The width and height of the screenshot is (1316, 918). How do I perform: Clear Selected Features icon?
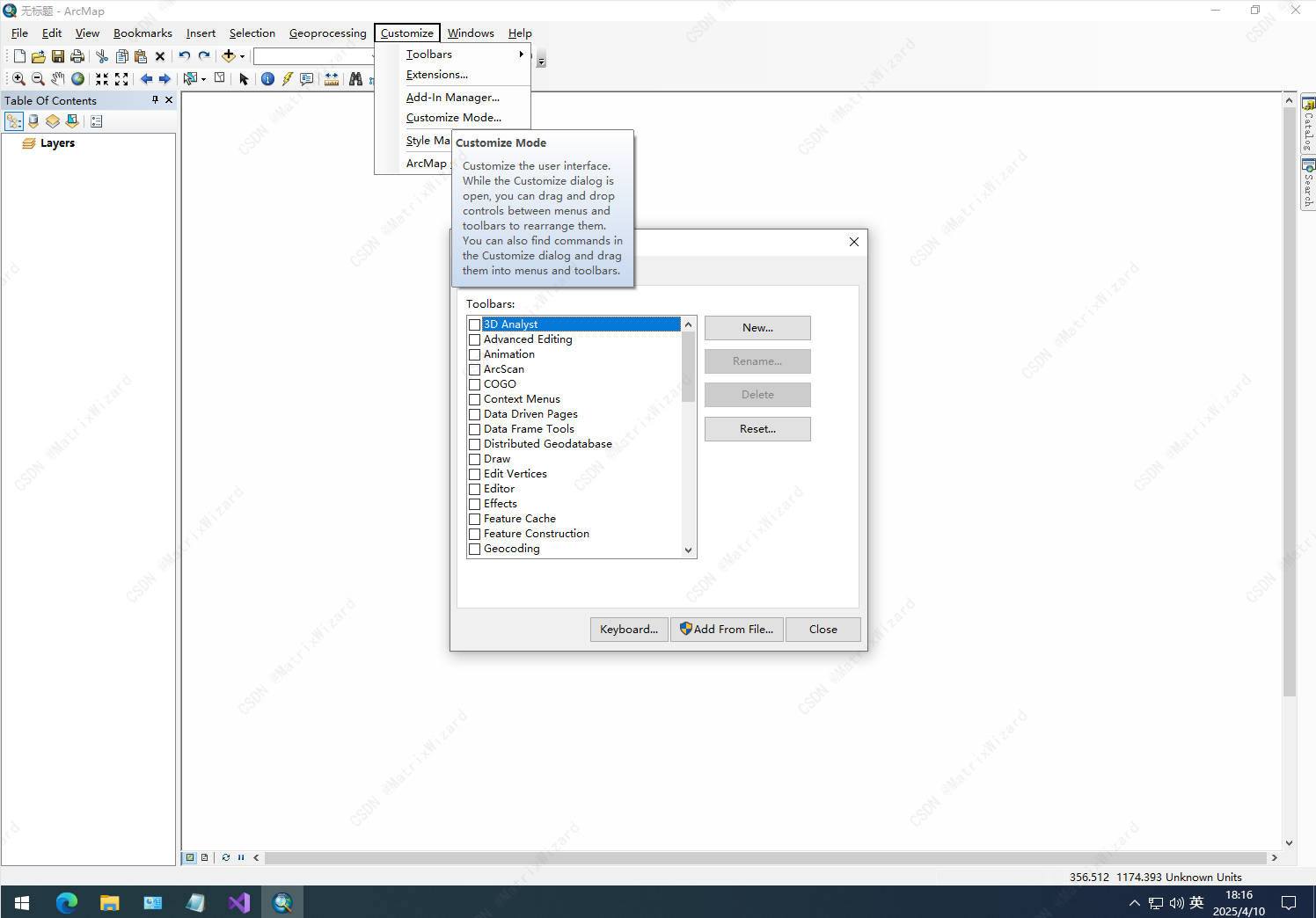[220, 78]
